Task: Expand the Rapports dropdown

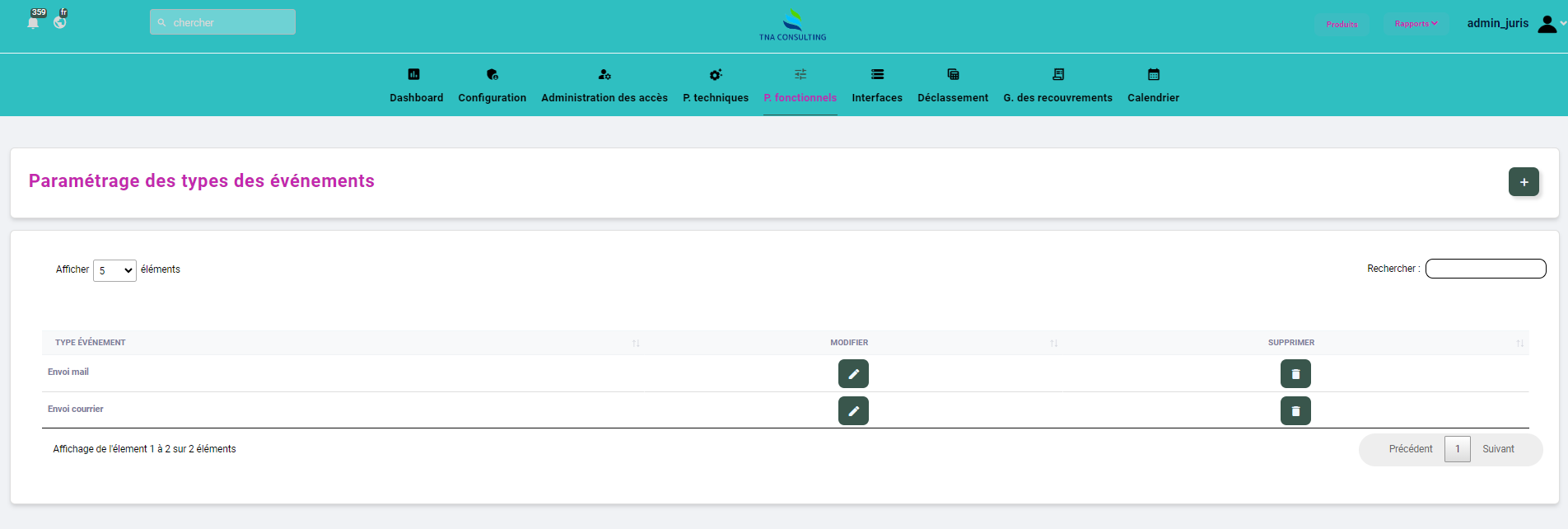Action: point(1416,24)
